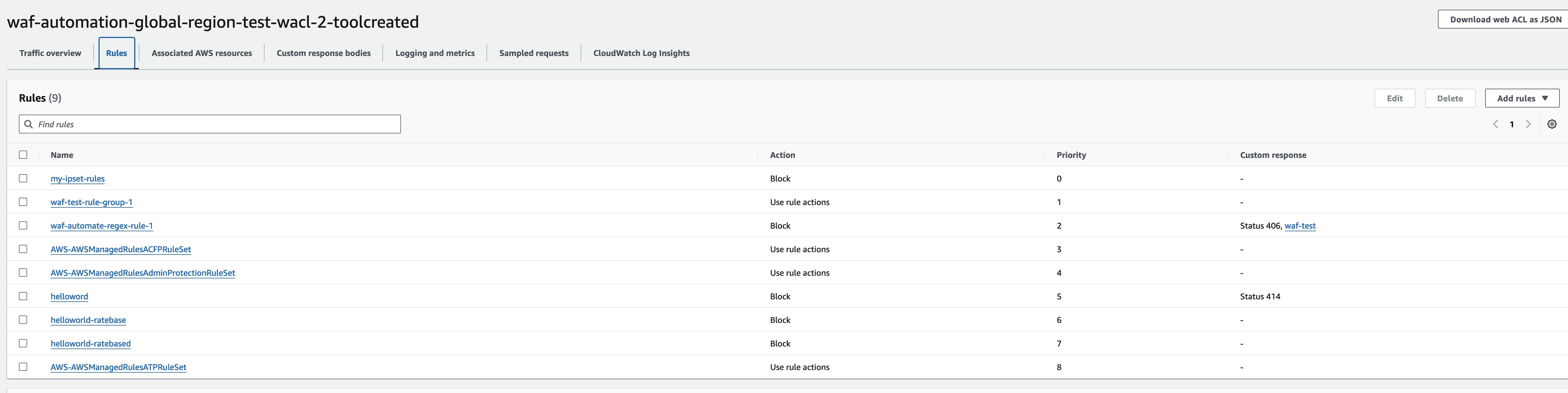Switch to Logging and metrics tab

[435, 53]
